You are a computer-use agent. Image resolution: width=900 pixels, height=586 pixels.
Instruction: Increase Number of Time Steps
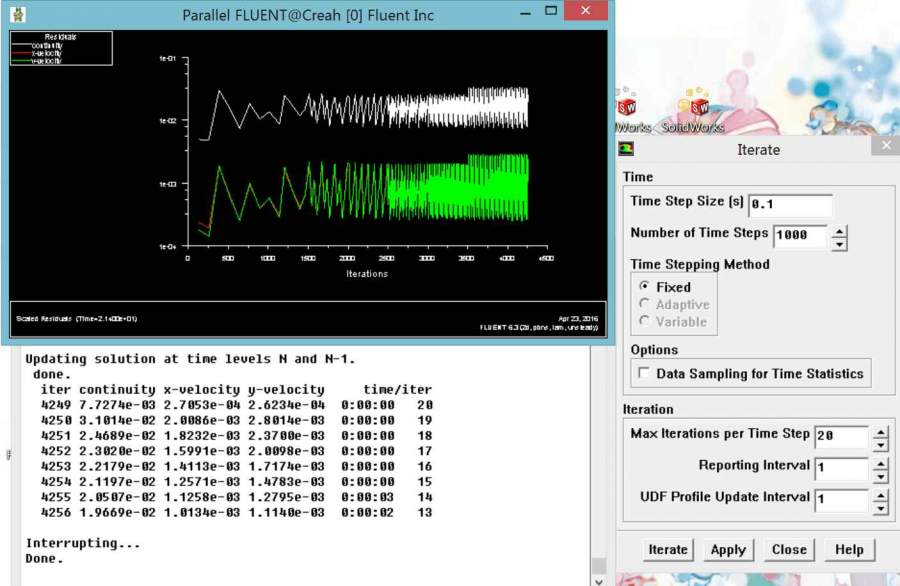839,231
